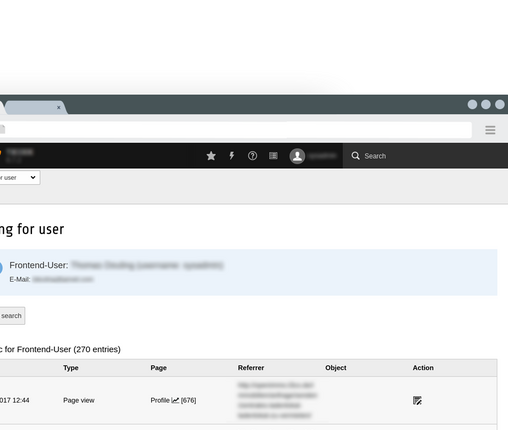Click the '270 entries' heading text
Viewport: 508px width, 430px height.
[97, 349]
